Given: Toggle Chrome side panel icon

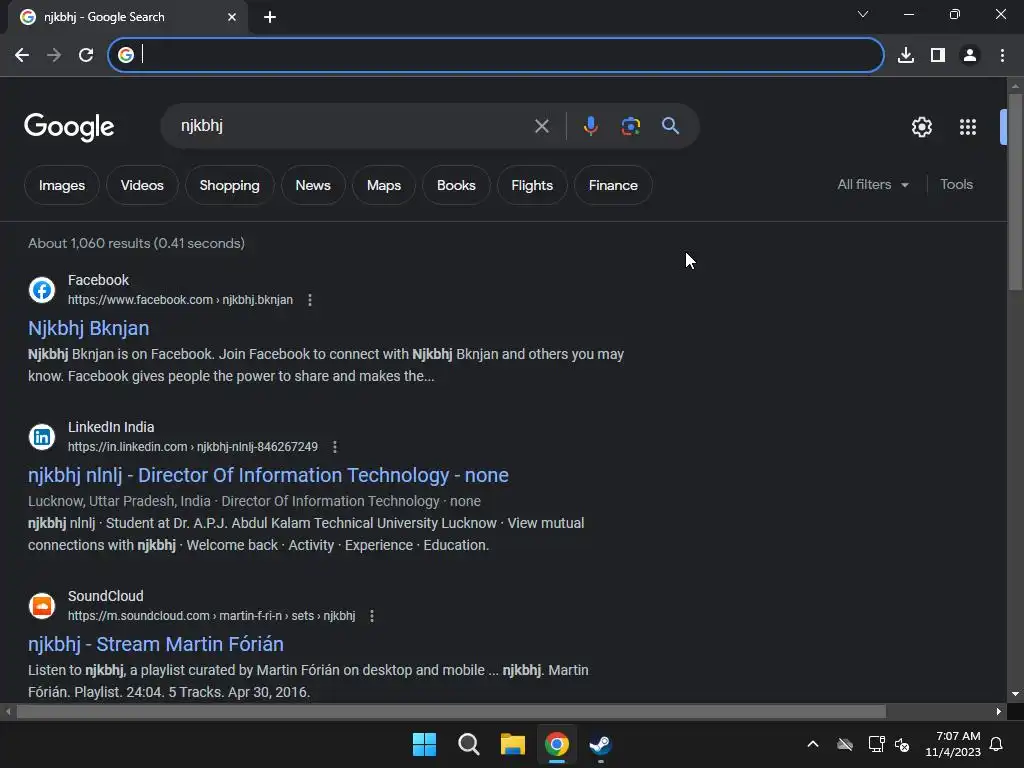Looking at the screenshot, I should tap(938, 55).
